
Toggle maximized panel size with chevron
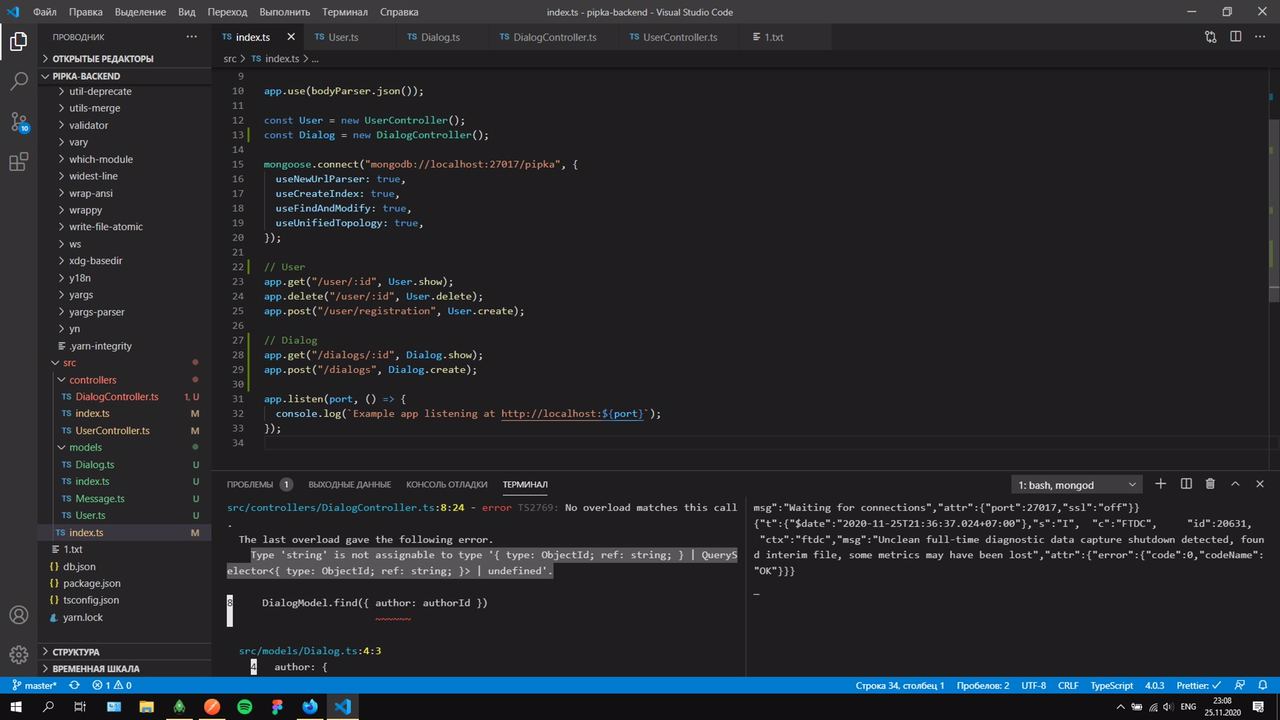pos(1234,484)
